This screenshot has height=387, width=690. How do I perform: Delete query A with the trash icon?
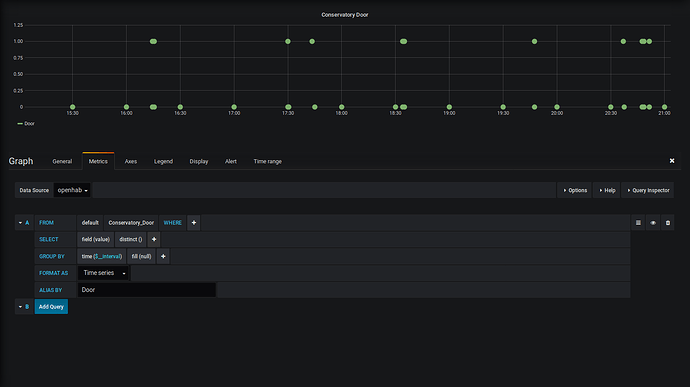click(668, 223)
